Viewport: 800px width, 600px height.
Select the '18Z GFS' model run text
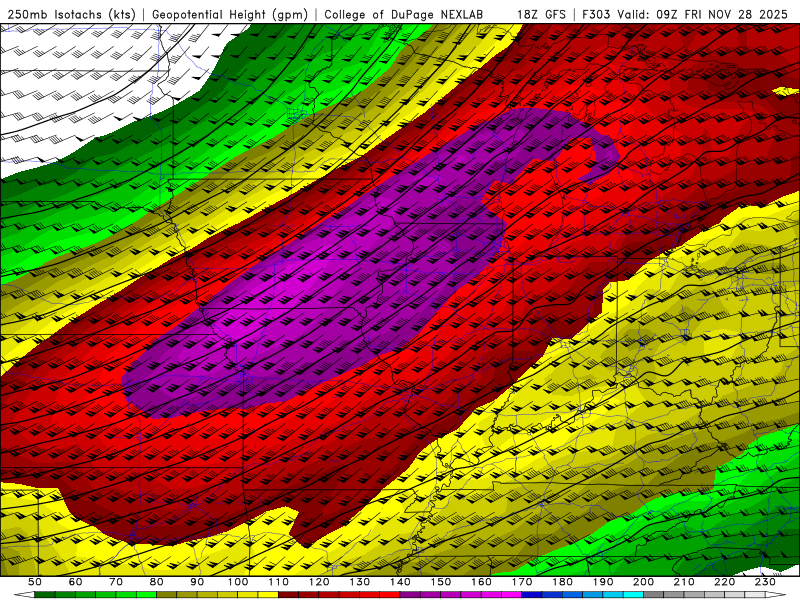click(541, 14)
